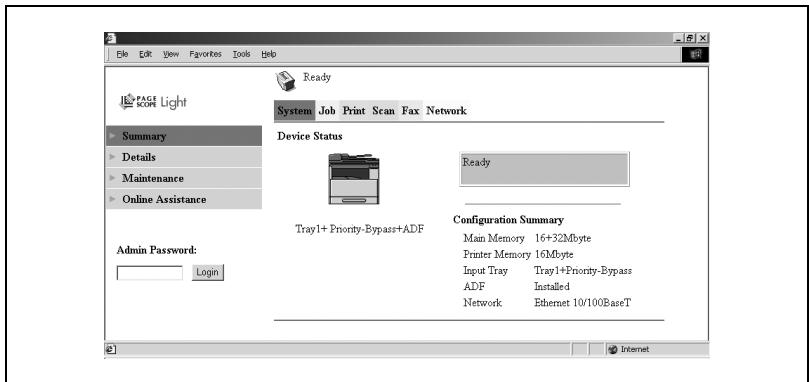Viewport: 809px width, 382px height.
Task: Restore down the browser window
Action: point(691,38)
